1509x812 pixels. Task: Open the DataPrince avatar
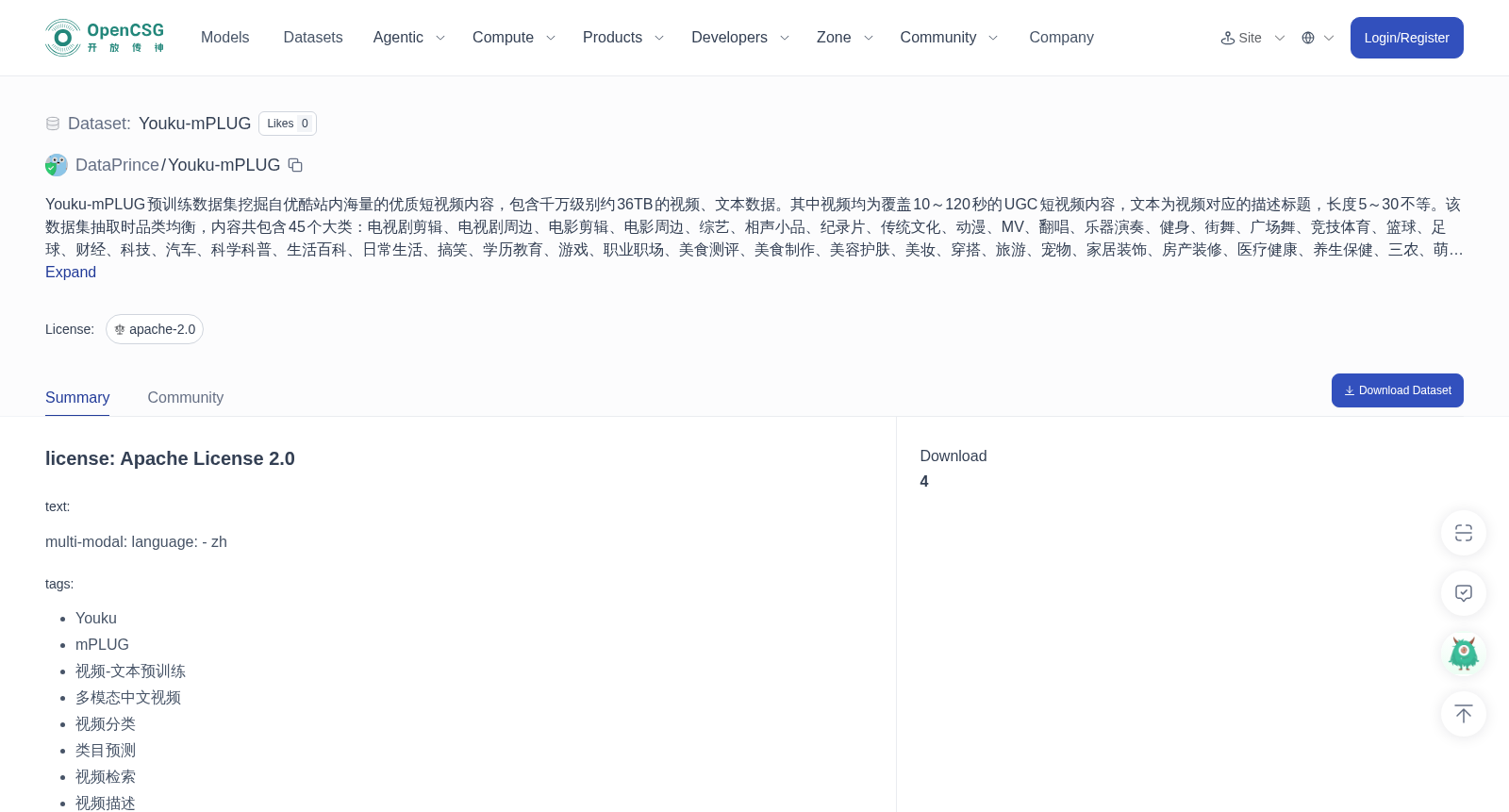point(57,165)
